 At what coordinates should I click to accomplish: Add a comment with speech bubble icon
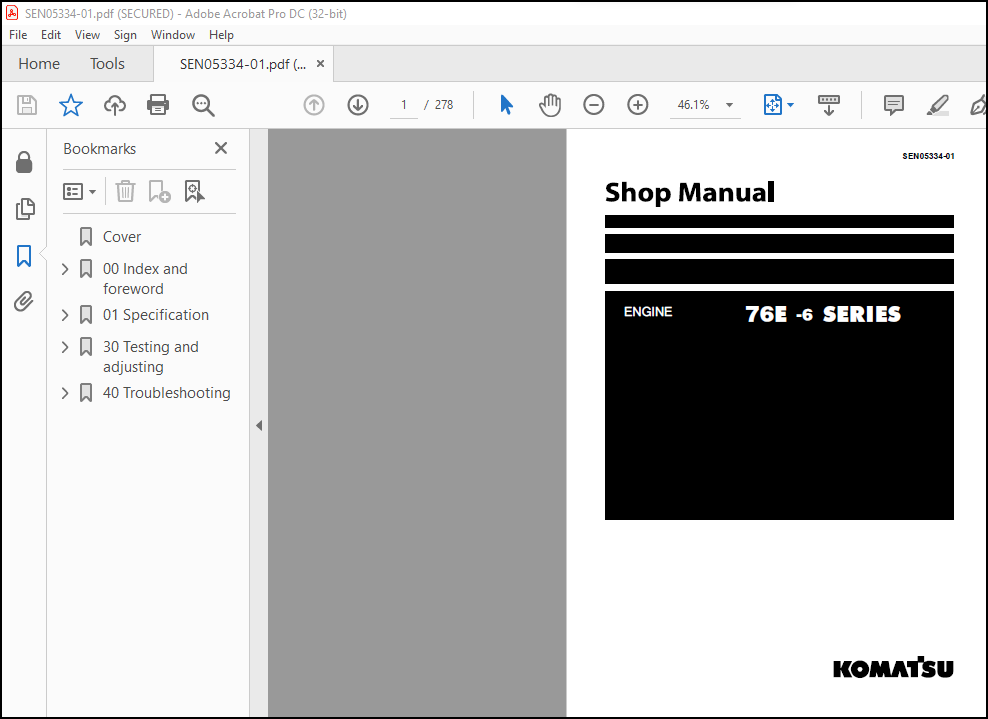coord(893,105)
